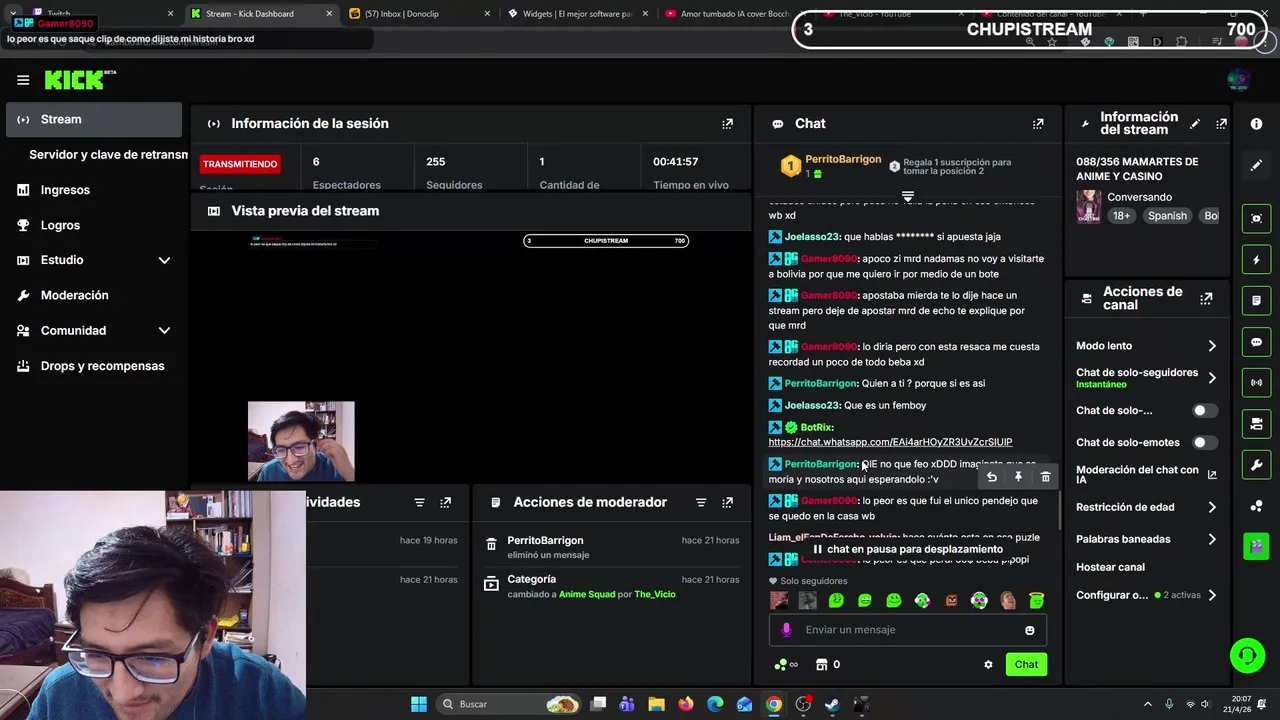Click the Enviar un mensaje input field

tap(908, 630)
